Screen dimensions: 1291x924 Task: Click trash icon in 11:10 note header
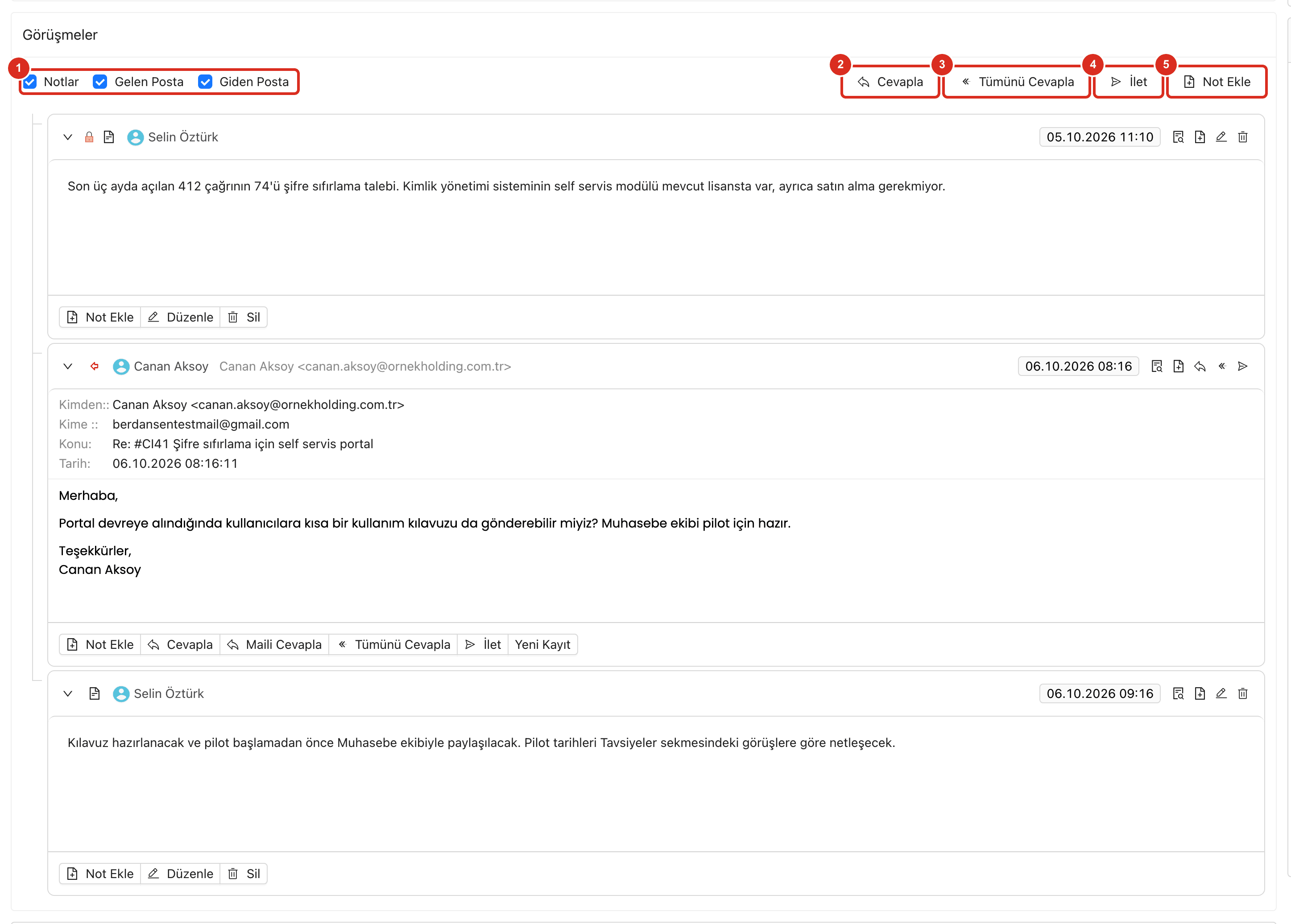(1243, 137)
